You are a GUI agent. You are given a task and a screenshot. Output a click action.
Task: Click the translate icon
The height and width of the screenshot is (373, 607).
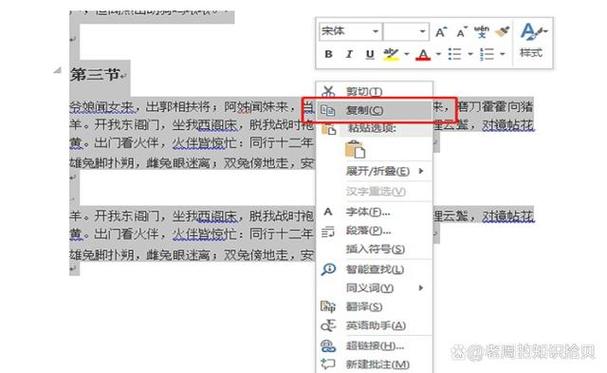click(328, 307)
